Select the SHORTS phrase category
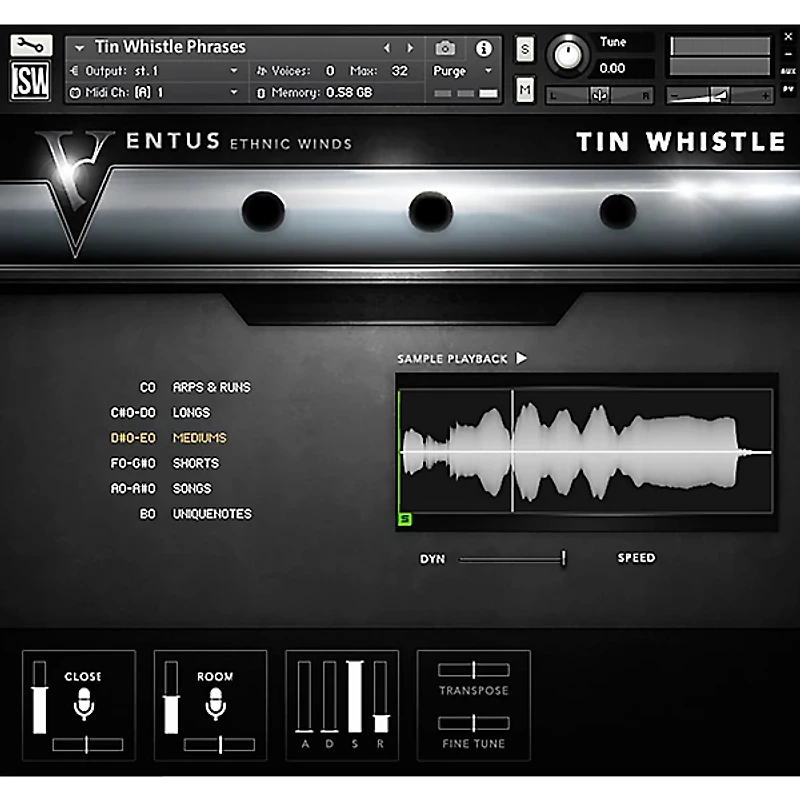 (195, 463)
